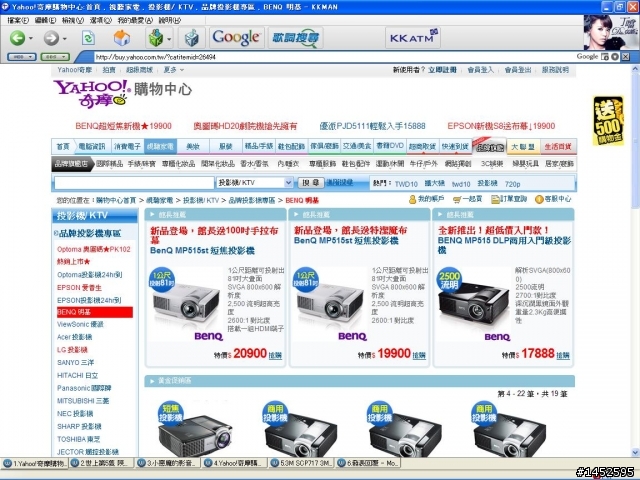The image size is (640, 480).
Task: Click the Google toolbar button
Action: tap(236, 38)
